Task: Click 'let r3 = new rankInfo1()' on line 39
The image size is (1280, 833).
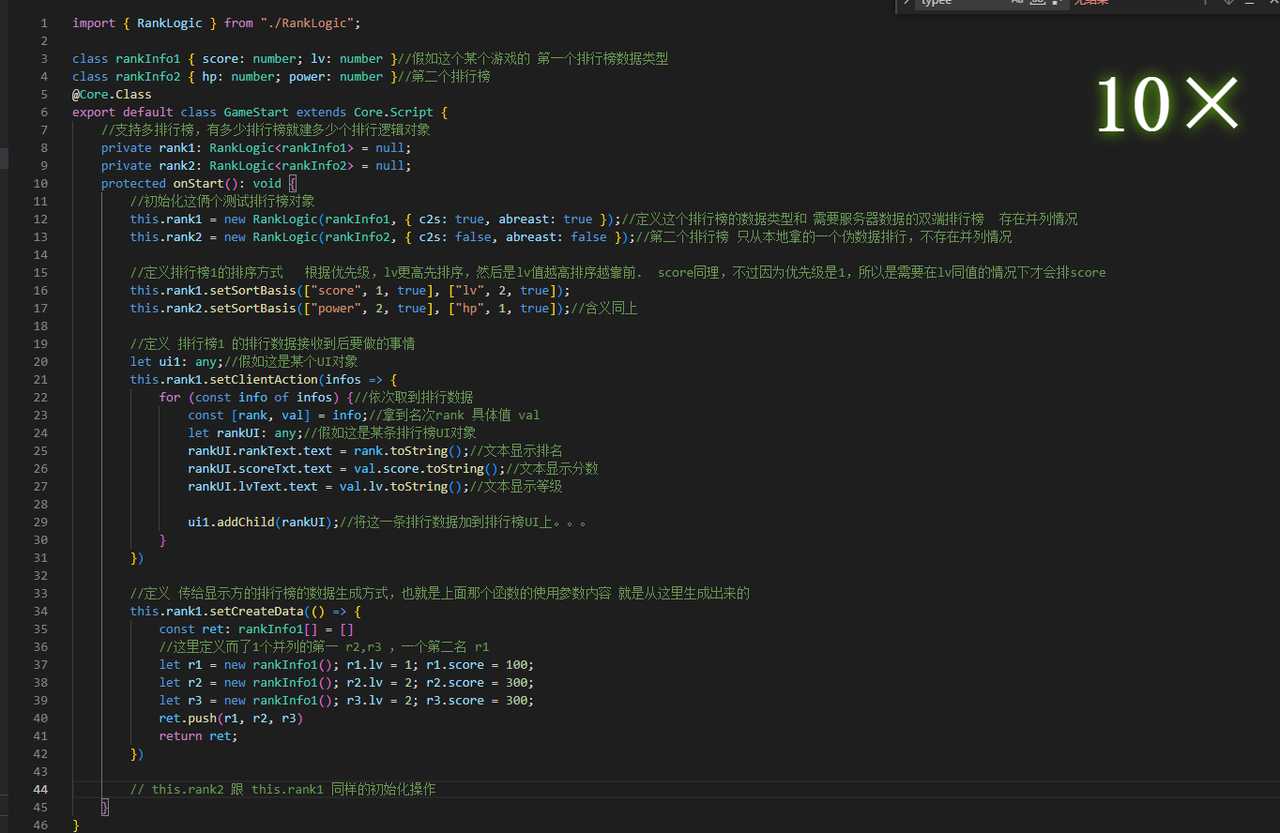Action: click(x=249, y=701)
